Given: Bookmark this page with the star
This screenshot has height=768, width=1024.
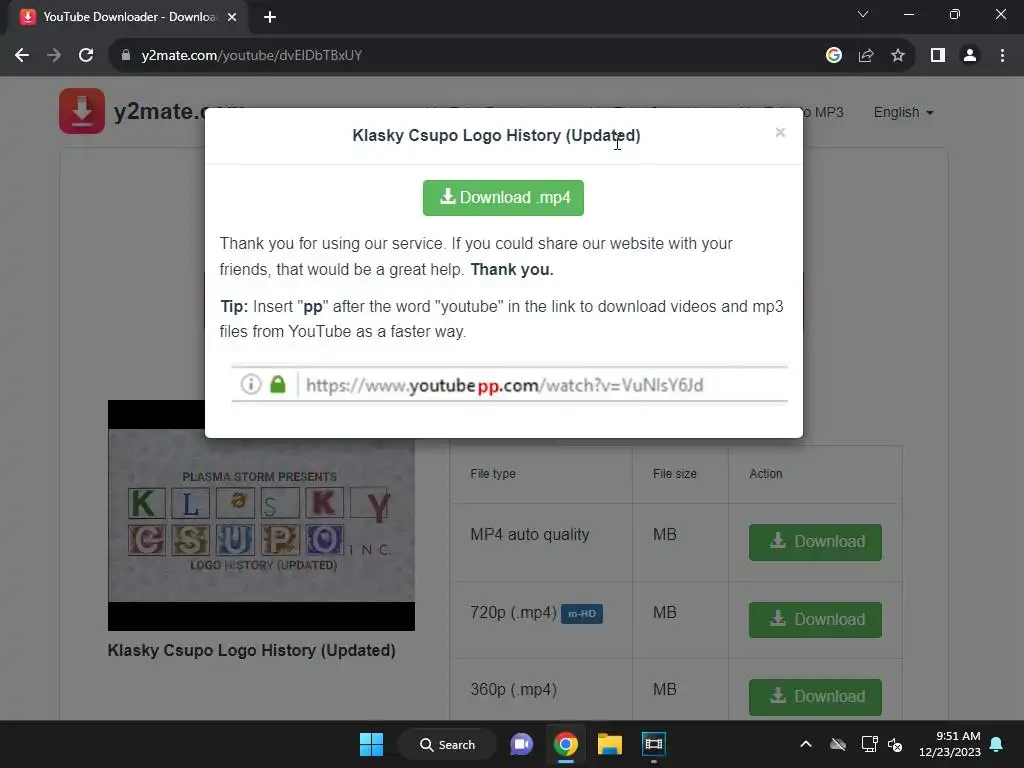Looking at the screenshot, I should pos(898,56).
